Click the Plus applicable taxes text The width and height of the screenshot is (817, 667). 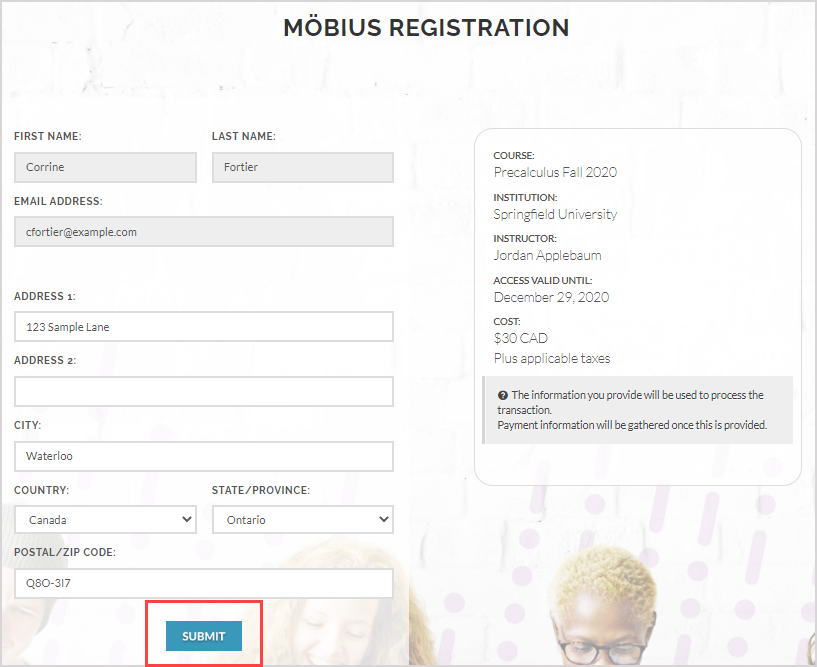[551, 358]
